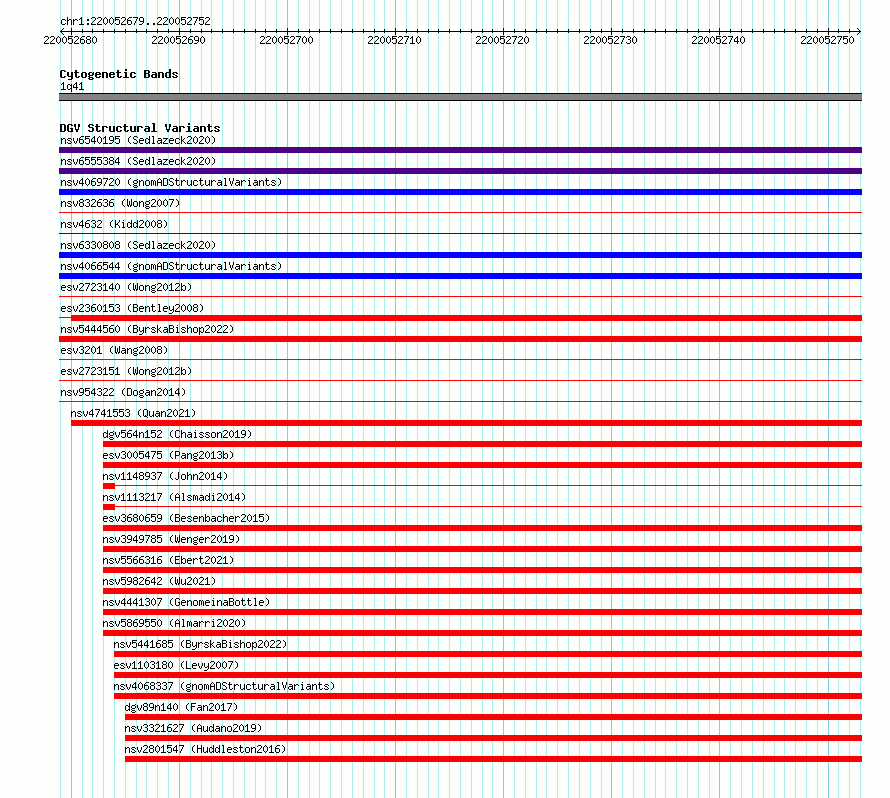Open the nsv6555384 (Sedlazeck2020) variant label
Viewport: 890px width, 798px height.
pyautogui.click(x=138, y=161)
